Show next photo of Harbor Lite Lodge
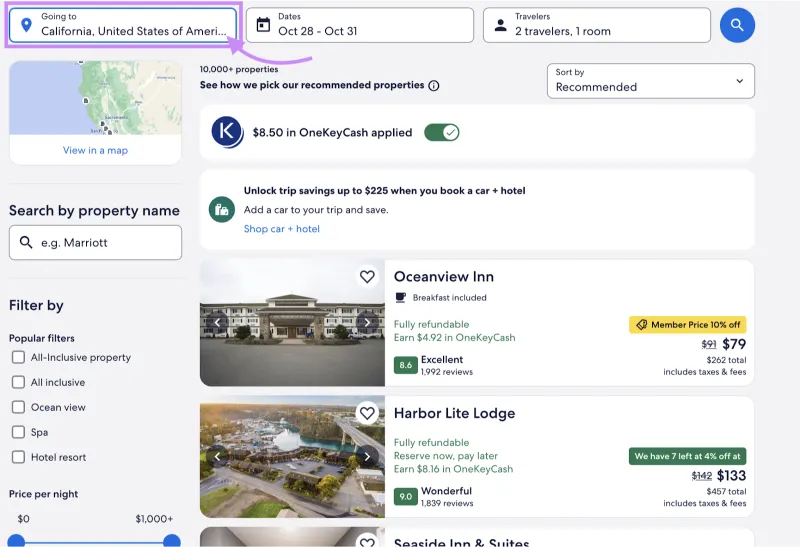The height and width of the screenshot is (547, 800). click(x=367, y=457)
